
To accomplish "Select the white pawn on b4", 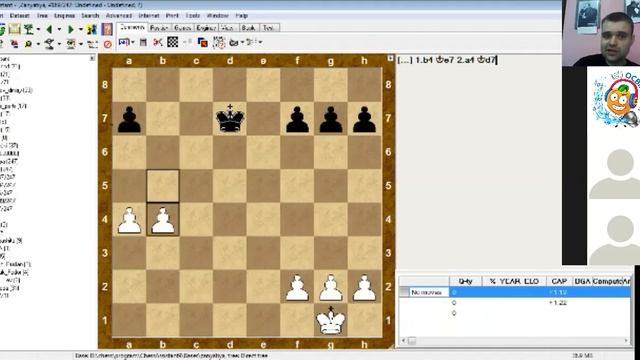I will (163, 220).
